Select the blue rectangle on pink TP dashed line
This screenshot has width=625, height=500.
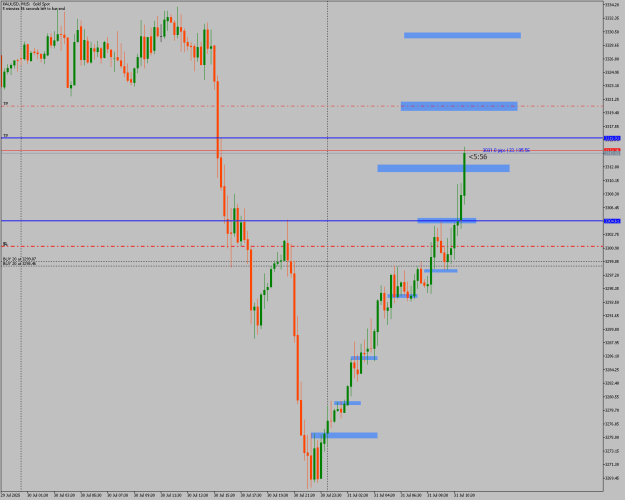pos(459,106)
